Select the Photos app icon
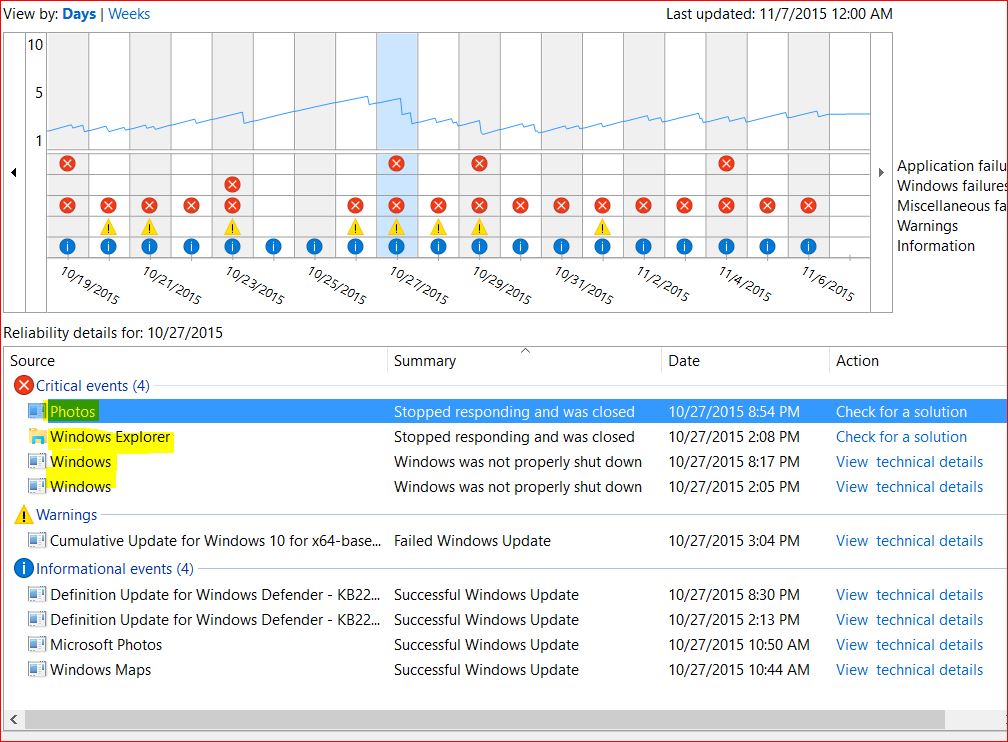This screenshot has width=1008, height=742. tap(38, 411)
